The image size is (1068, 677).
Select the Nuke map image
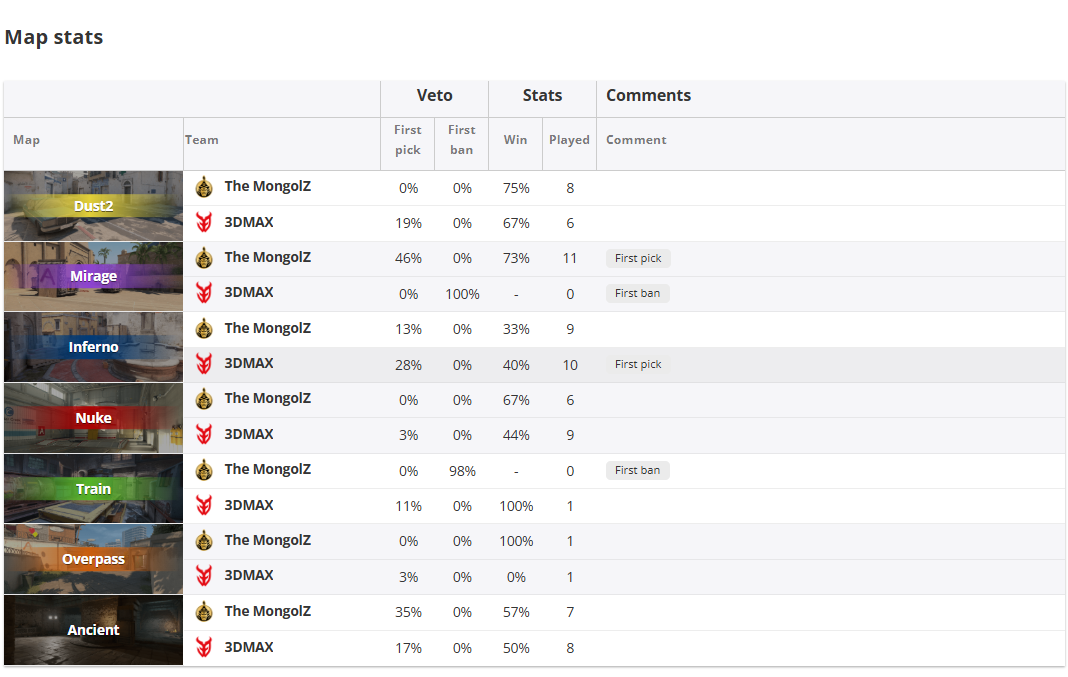(x=93, y=418)
